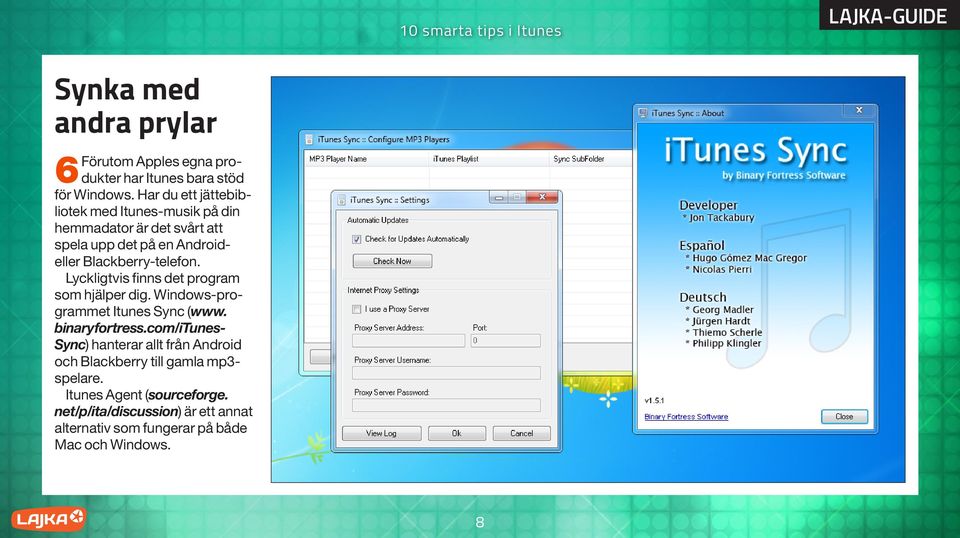Click the page header 10 smarta tips i Itunes
Viewport: 960px width, 538px height.
coord(481,31)
